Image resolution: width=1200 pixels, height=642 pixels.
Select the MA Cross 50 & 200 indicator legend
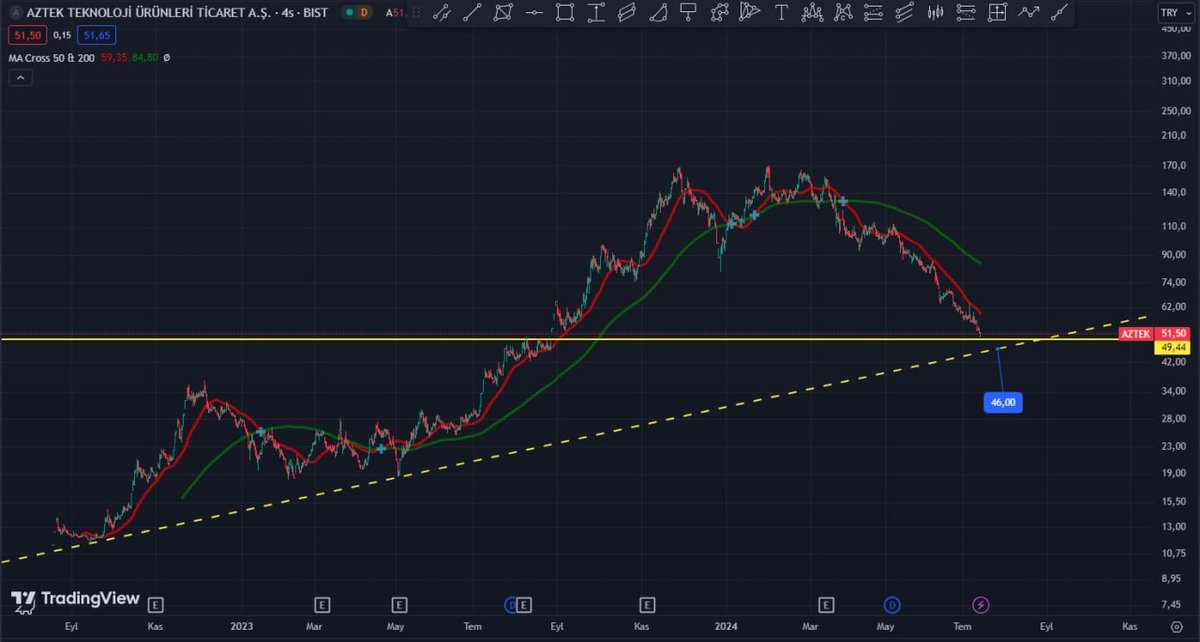53,58
